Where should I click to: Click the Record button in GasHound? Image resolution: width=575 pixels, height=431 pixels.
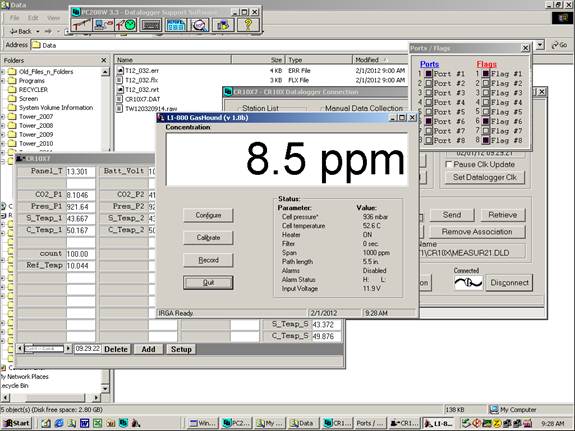point(208,260)
